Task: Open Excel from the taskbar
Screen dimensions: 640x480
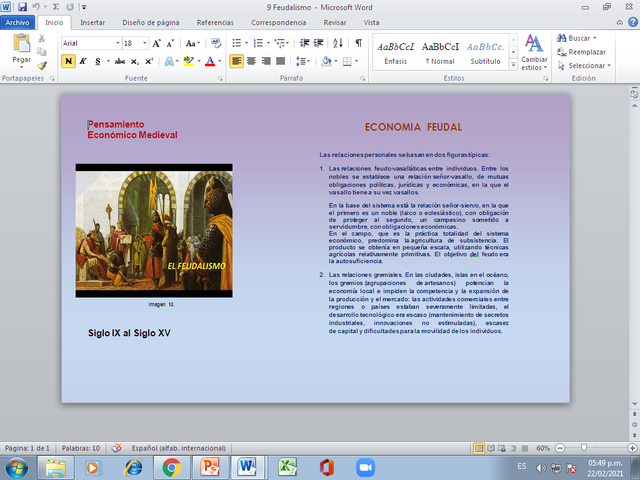Action: [287, 468]
